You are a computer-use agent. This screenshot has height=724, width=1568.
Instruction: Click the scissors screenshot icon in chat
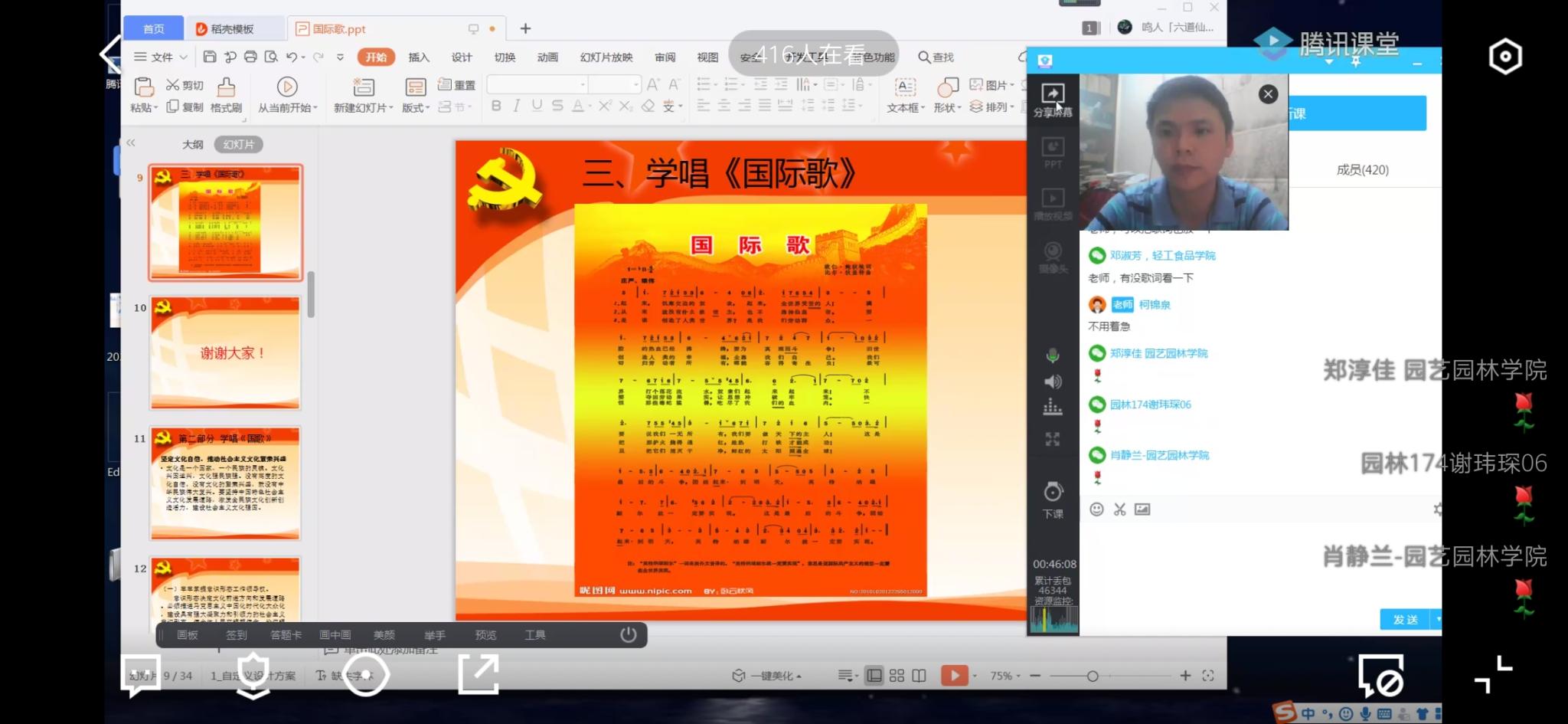pyautogui.click(x=1119, y=509)
